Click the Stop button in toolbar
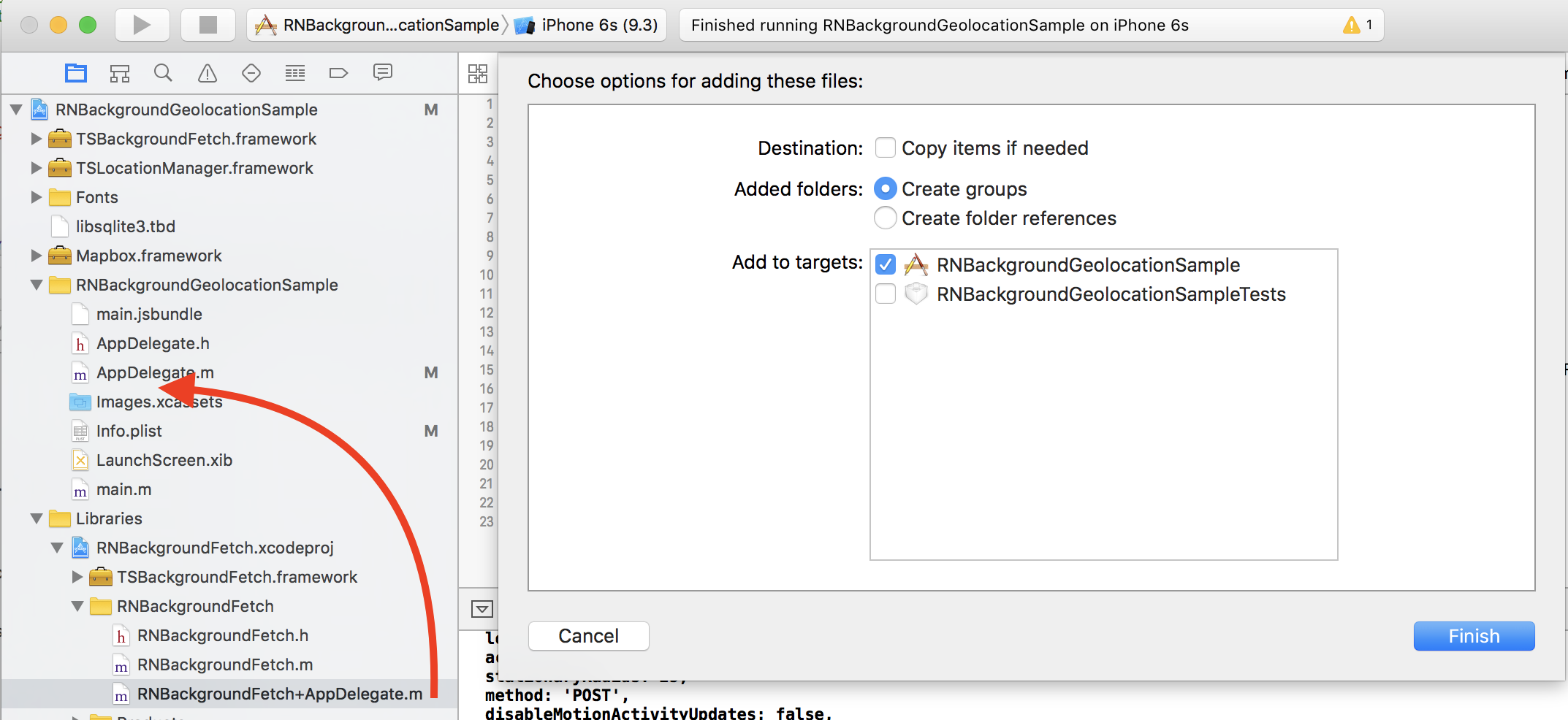The height and width of the screenshot is (720, 1568). 208,25
